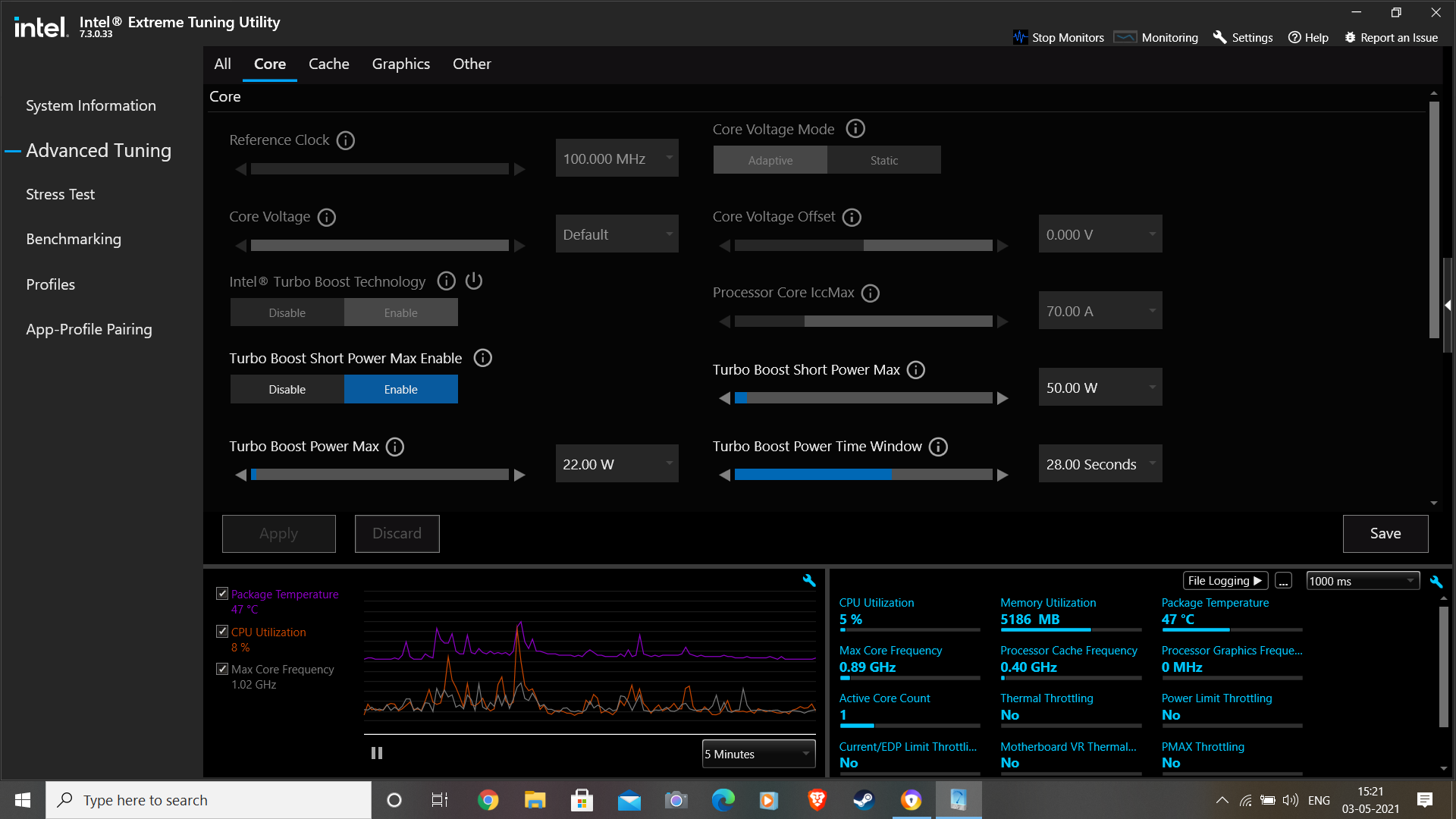Click the Turbo Boost Power Time Window slider

pyautogui.click(x=863, y=475)
